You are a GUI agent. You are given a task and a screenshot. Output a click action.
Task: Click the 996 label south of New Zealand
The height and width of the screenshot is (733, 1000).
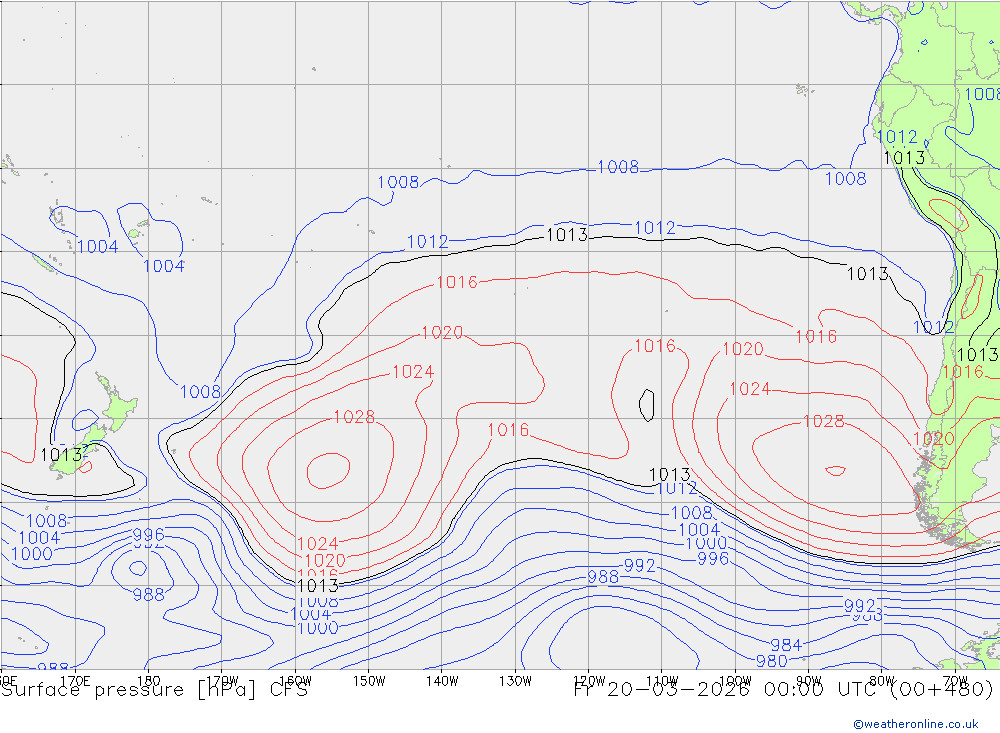149,535
